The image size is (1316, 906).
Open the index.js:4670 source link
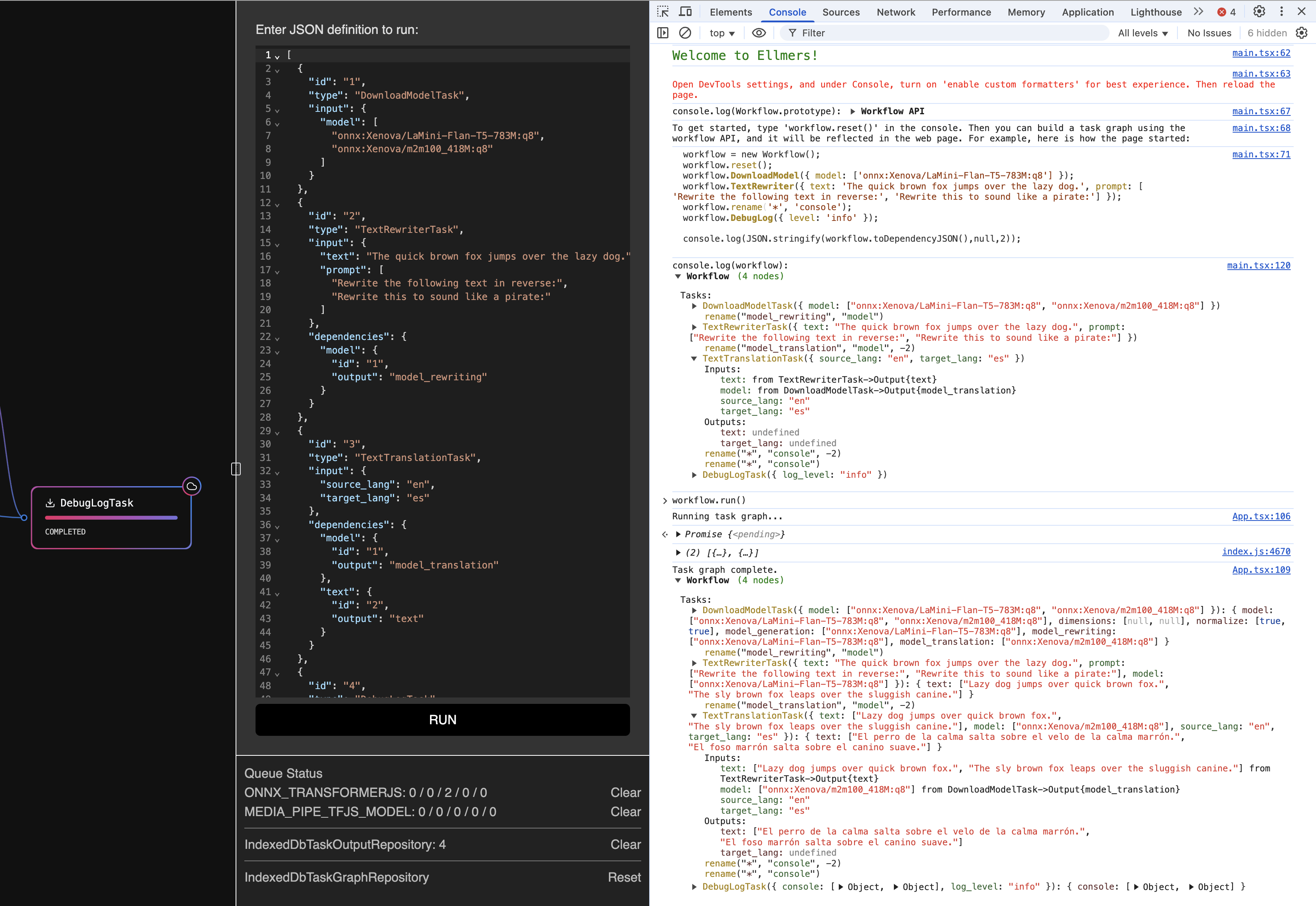pos(1256,551)
